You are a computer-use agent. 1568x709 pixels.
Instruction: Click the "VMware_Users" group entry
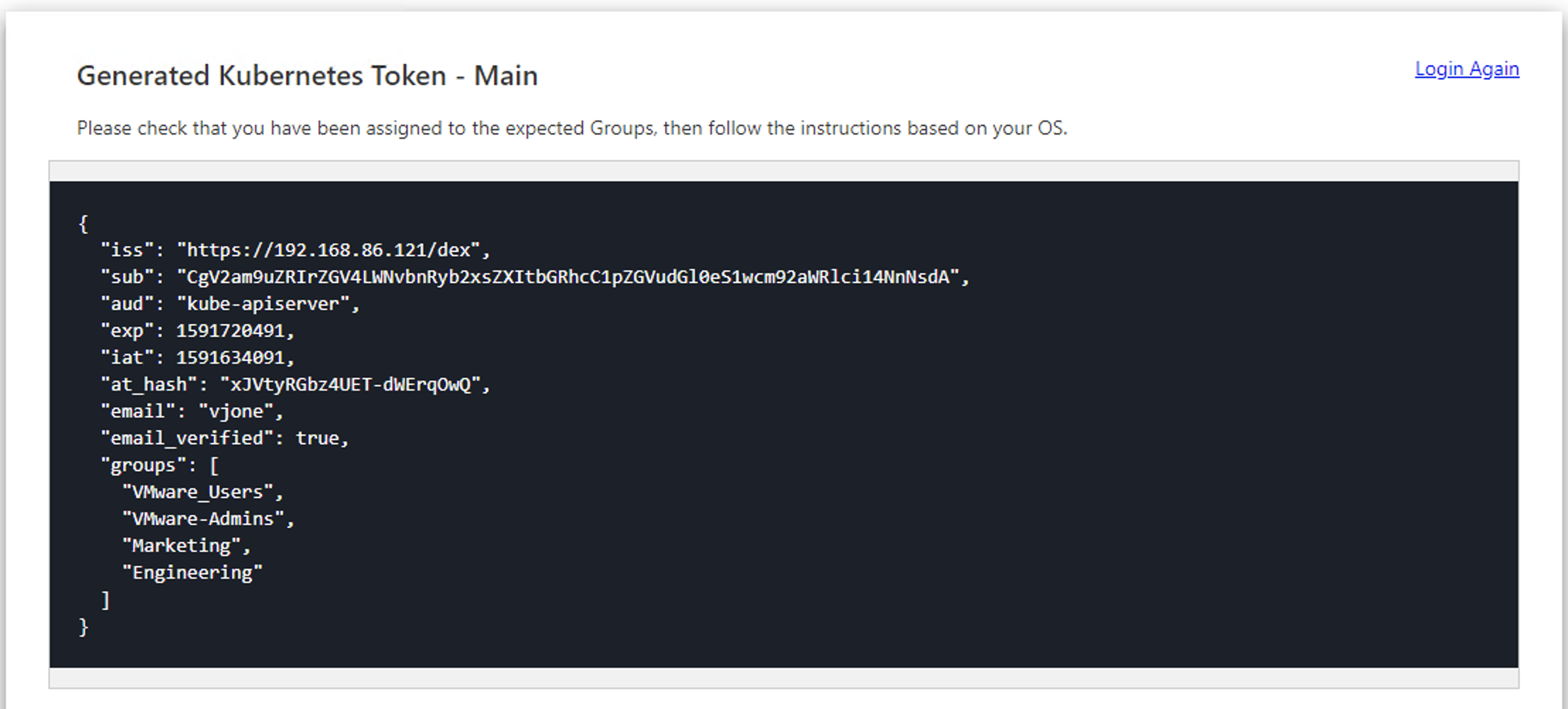point(202,492)
